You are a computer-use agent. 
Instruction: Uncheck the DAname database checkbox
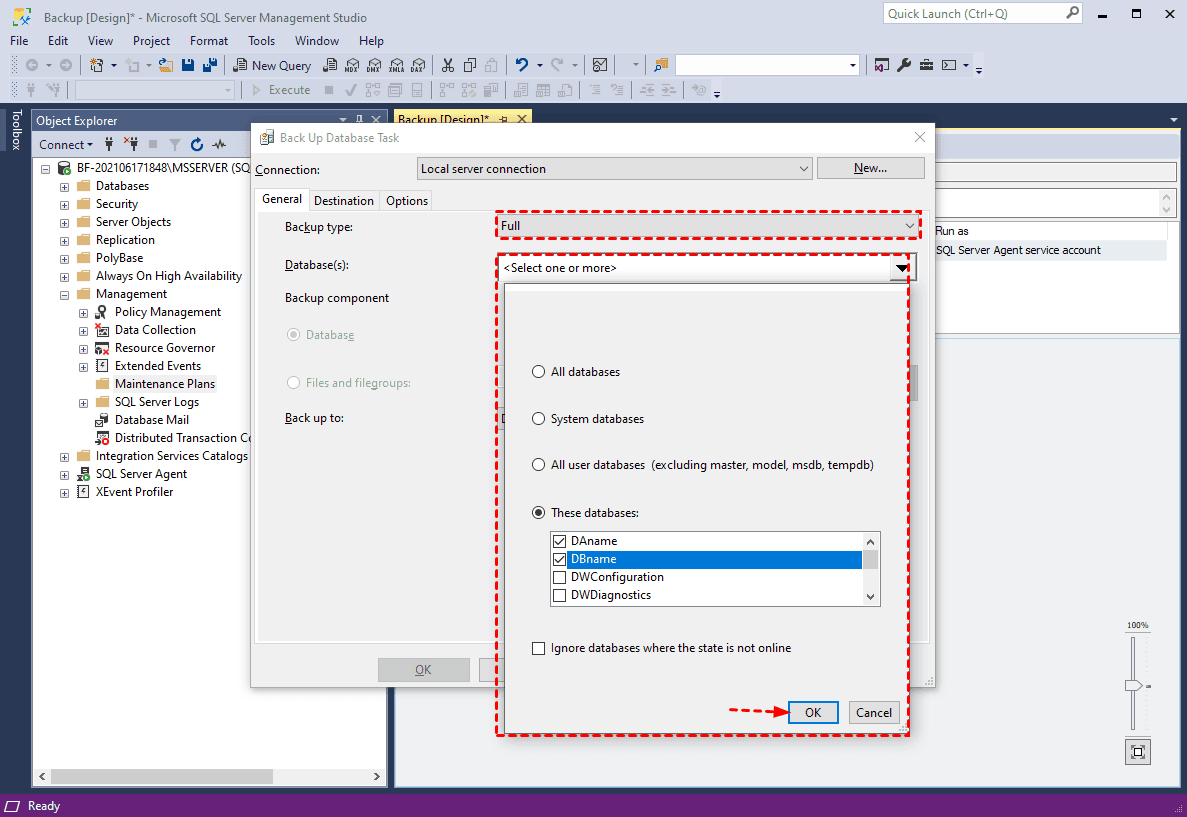click(559, 541)
